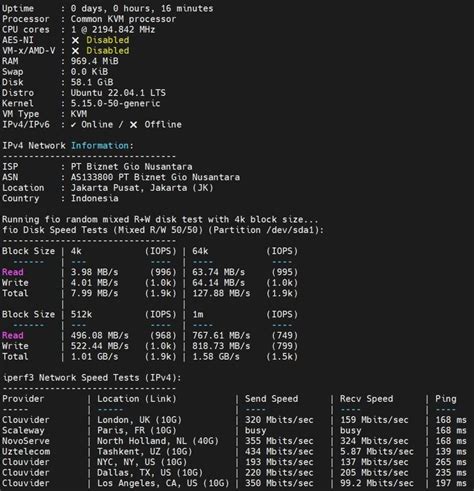Viewport: 474px width, 491px height.
Task: Click the Scaleway busy send speed entry
Action: click(x=255, y=431)
